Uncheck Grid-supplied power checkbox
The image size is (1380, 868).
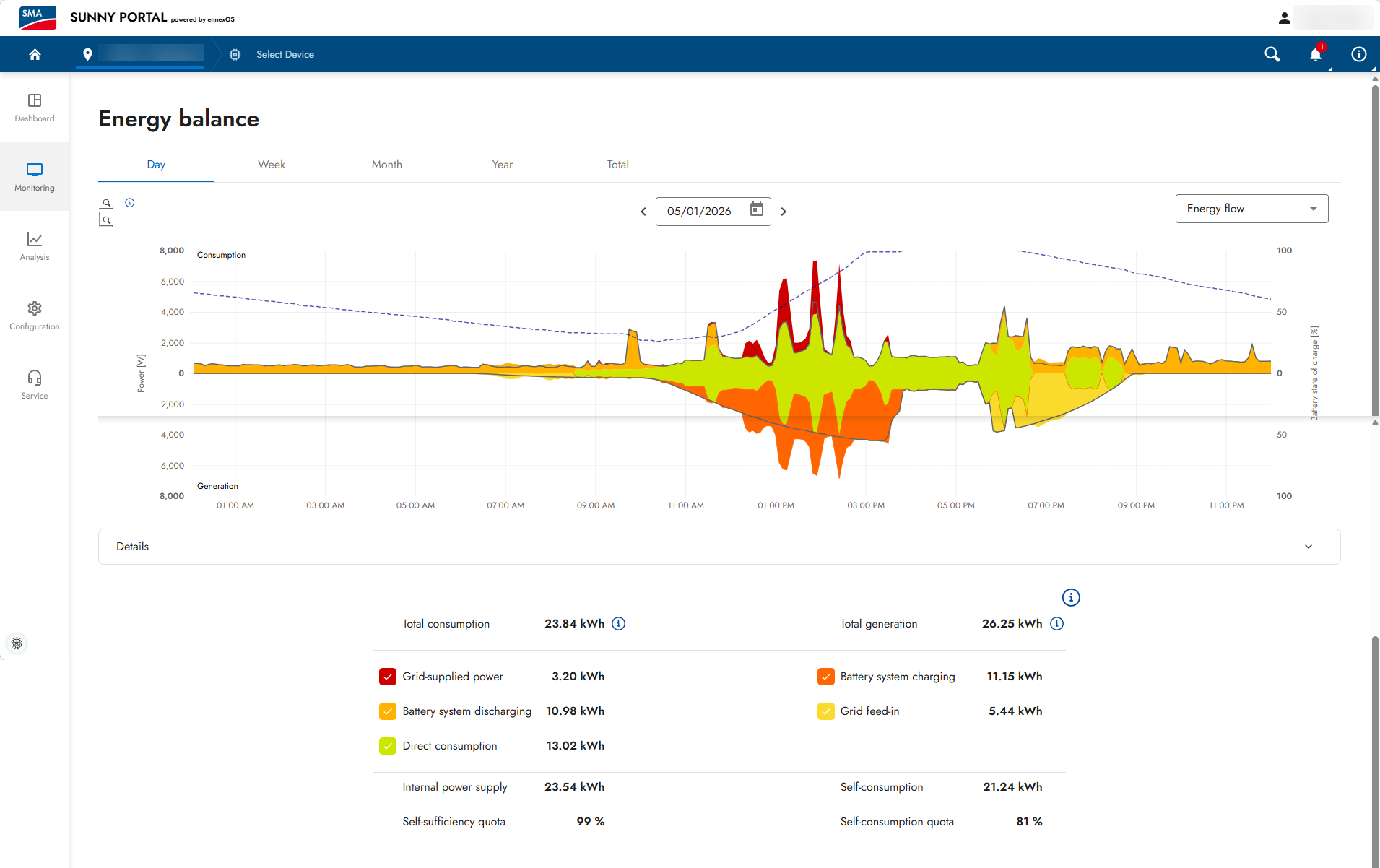point(388,677)
